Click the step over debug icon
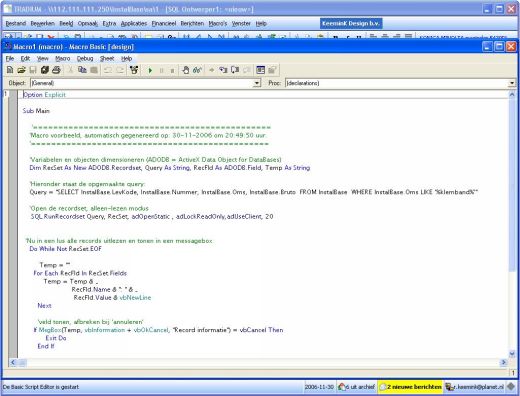The height and width of the screenshot is (396, 520). tap(235, 70)
